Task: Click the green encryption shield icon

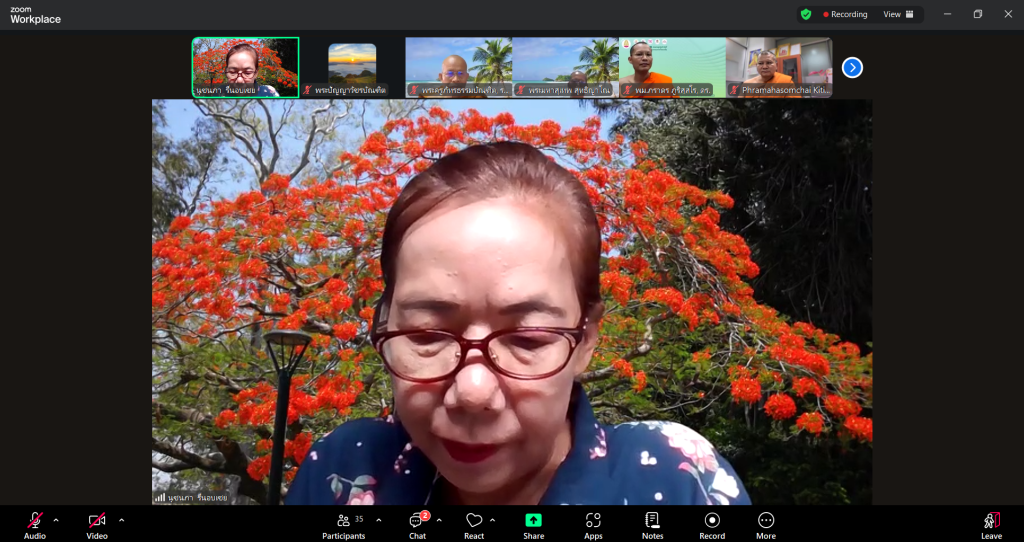Action: point(806,14)
